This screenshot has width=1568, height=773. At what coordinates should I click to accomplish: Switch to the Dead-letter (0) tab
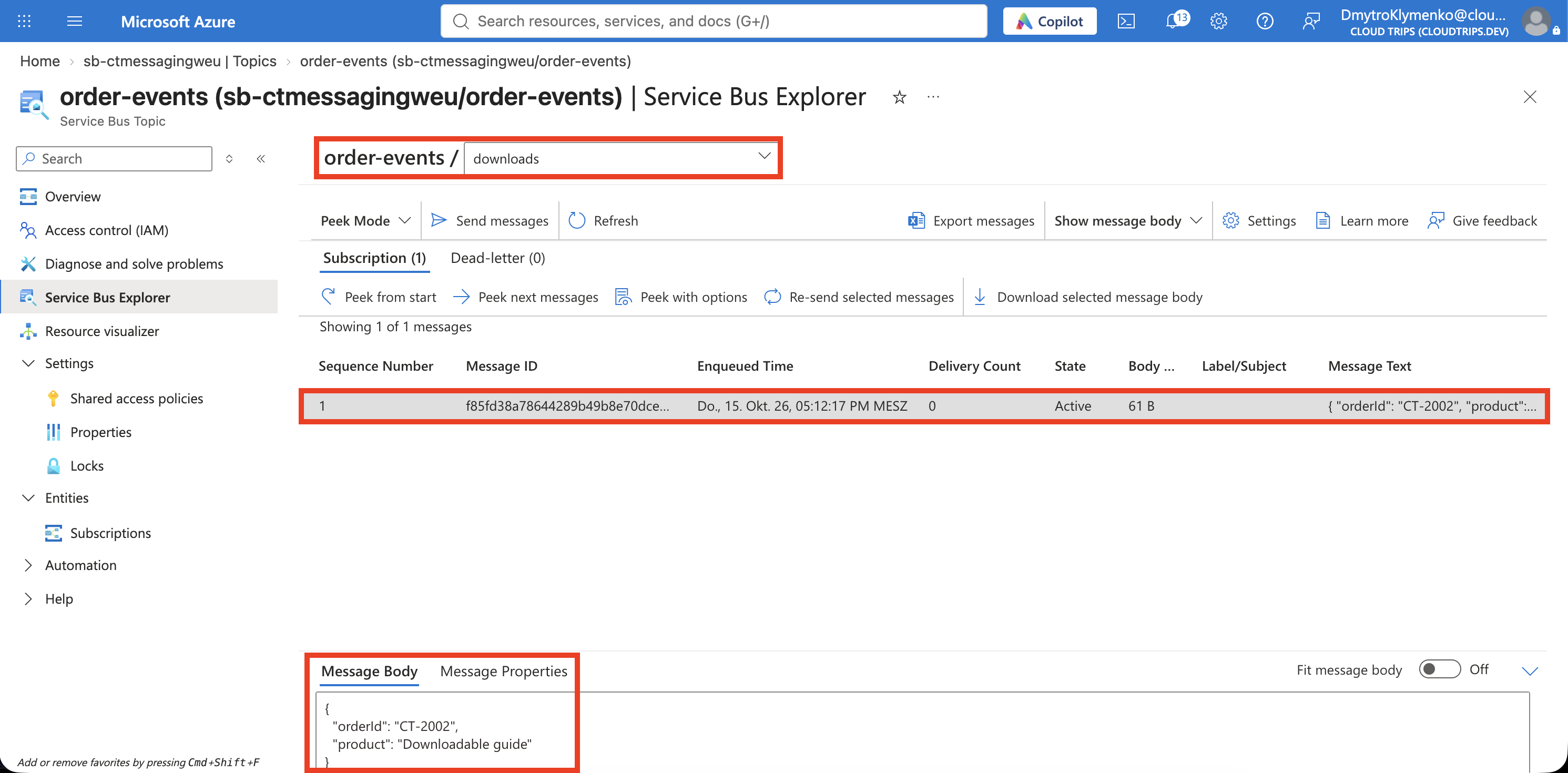click(497, 258)
